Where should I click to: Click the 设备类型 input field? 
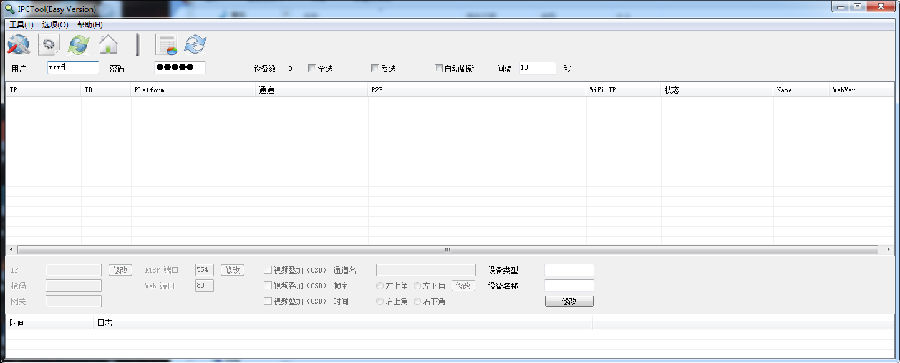[x=569, y=270]
